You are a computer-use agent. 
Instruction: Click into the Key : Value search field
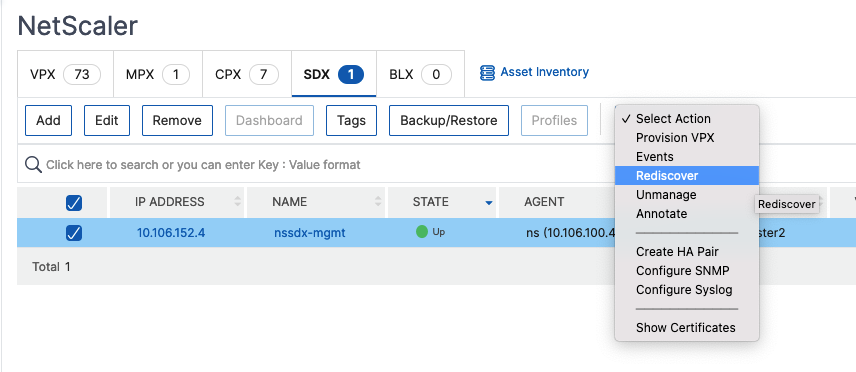317,164
